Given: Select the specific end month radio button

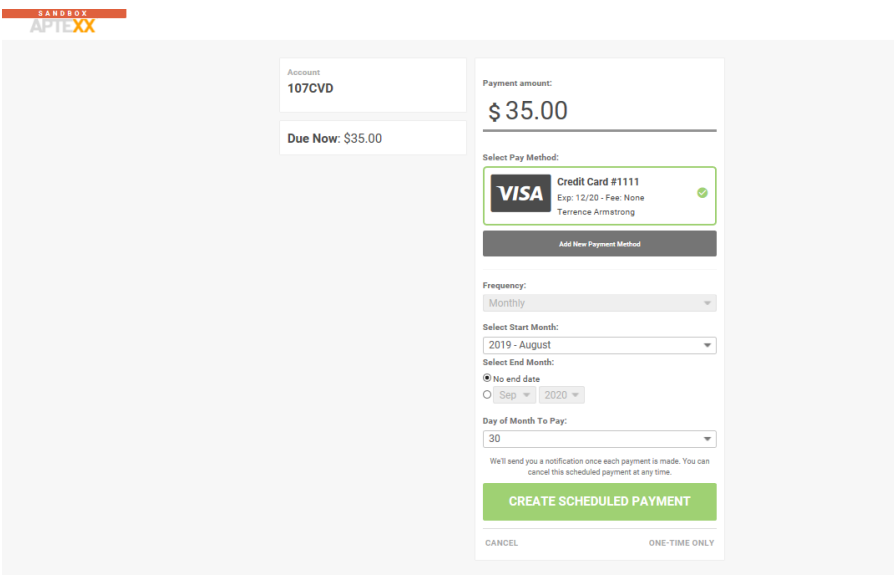Looking at the screenshot, I should 487,395.
